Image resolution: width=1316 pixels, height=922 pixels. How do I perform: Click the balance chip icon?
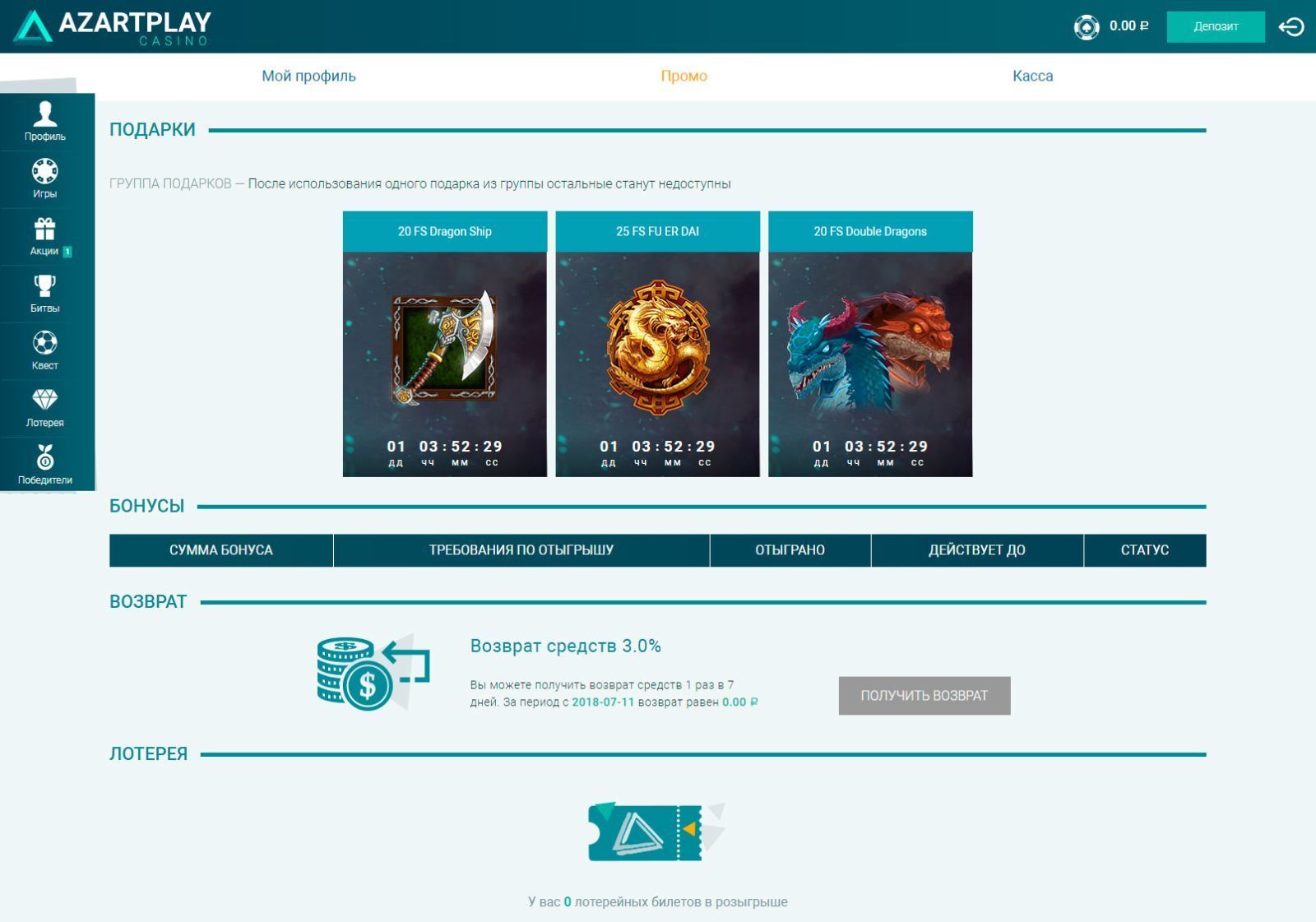(1087, 27)
